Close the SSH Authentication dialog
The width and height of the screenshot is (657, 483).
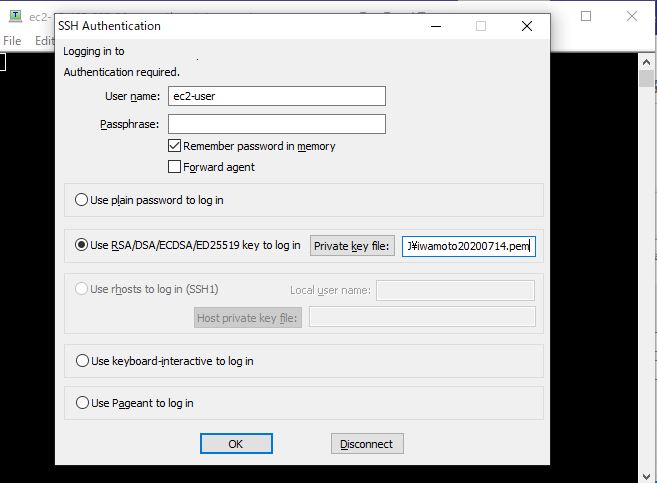coord(527,27)
